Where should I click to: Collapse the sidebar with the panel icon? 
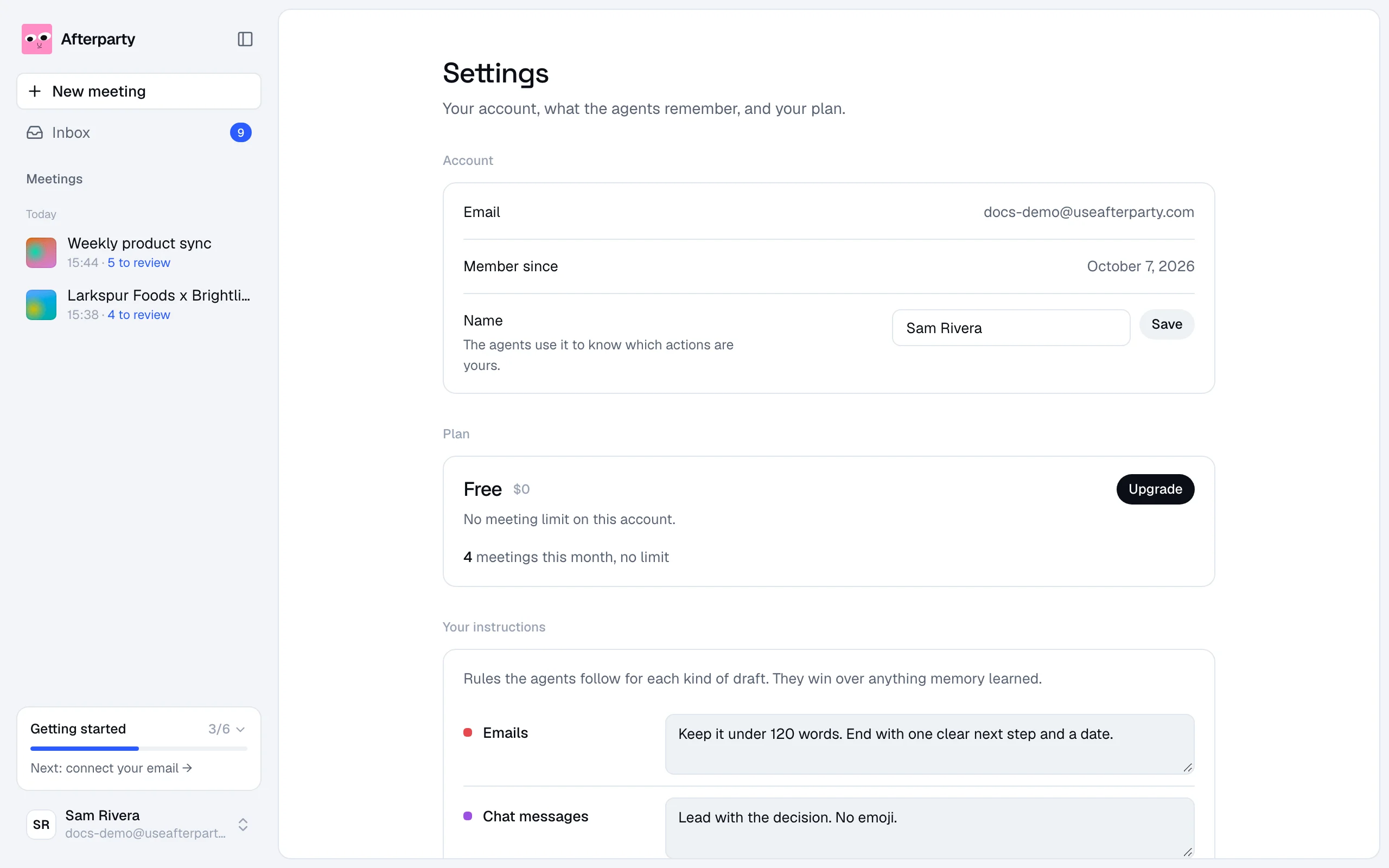tap(245, 39)
